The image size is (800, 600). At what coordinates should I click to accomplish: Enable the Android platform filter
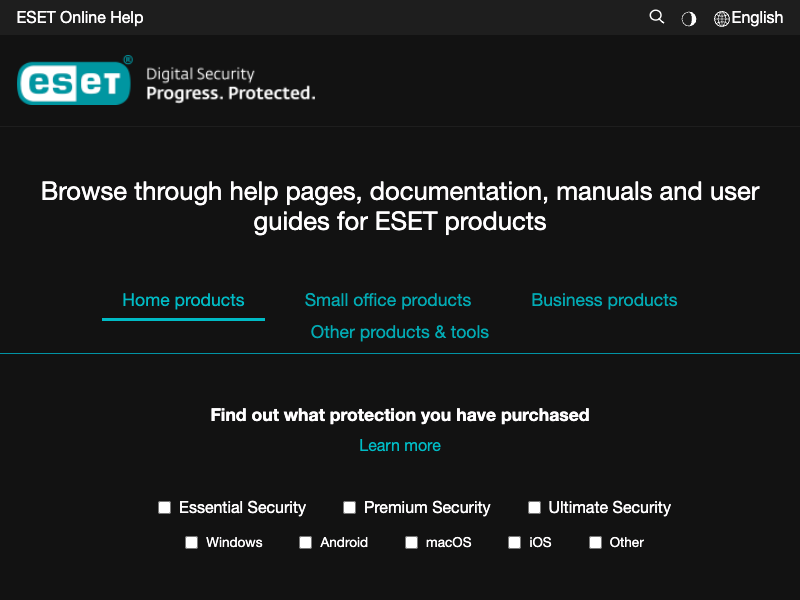tap(306, 542)
